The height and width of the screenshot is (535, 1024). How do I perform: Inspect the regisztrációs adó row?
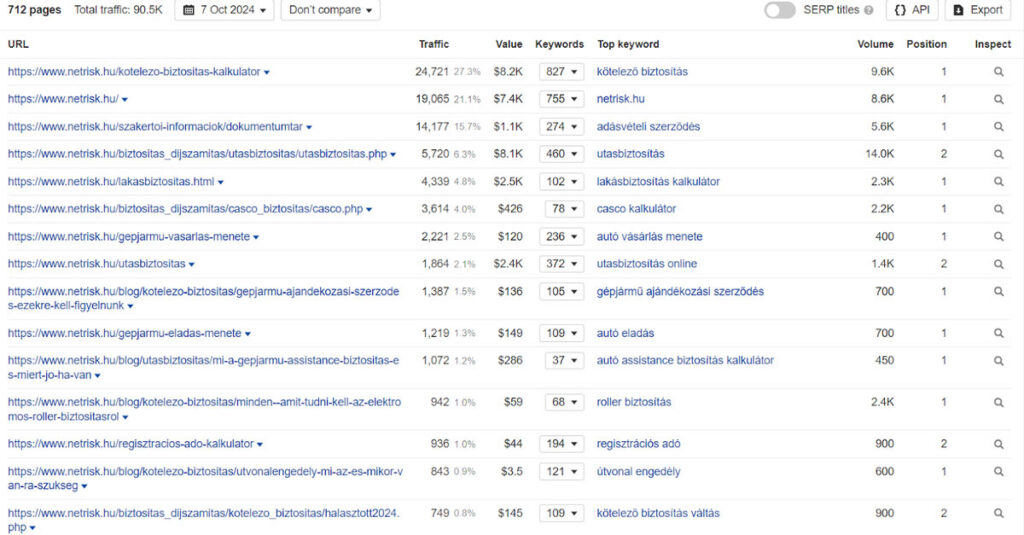[999, 444]
